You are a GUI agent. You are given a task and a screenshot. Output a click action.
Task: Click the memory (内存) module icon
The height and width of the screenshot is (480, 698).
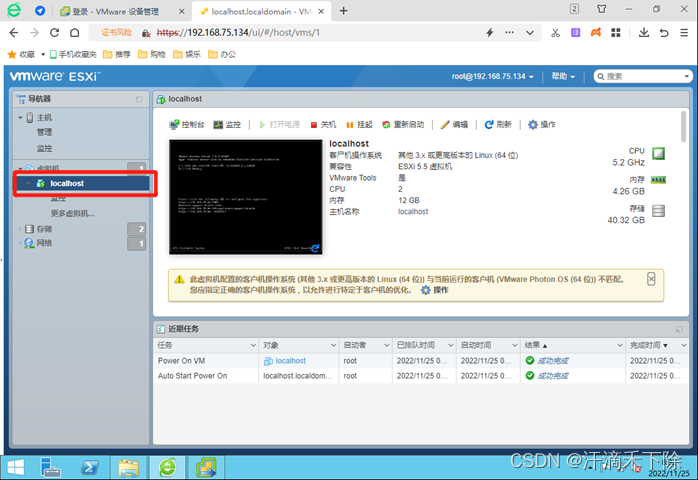pos(658,180)
